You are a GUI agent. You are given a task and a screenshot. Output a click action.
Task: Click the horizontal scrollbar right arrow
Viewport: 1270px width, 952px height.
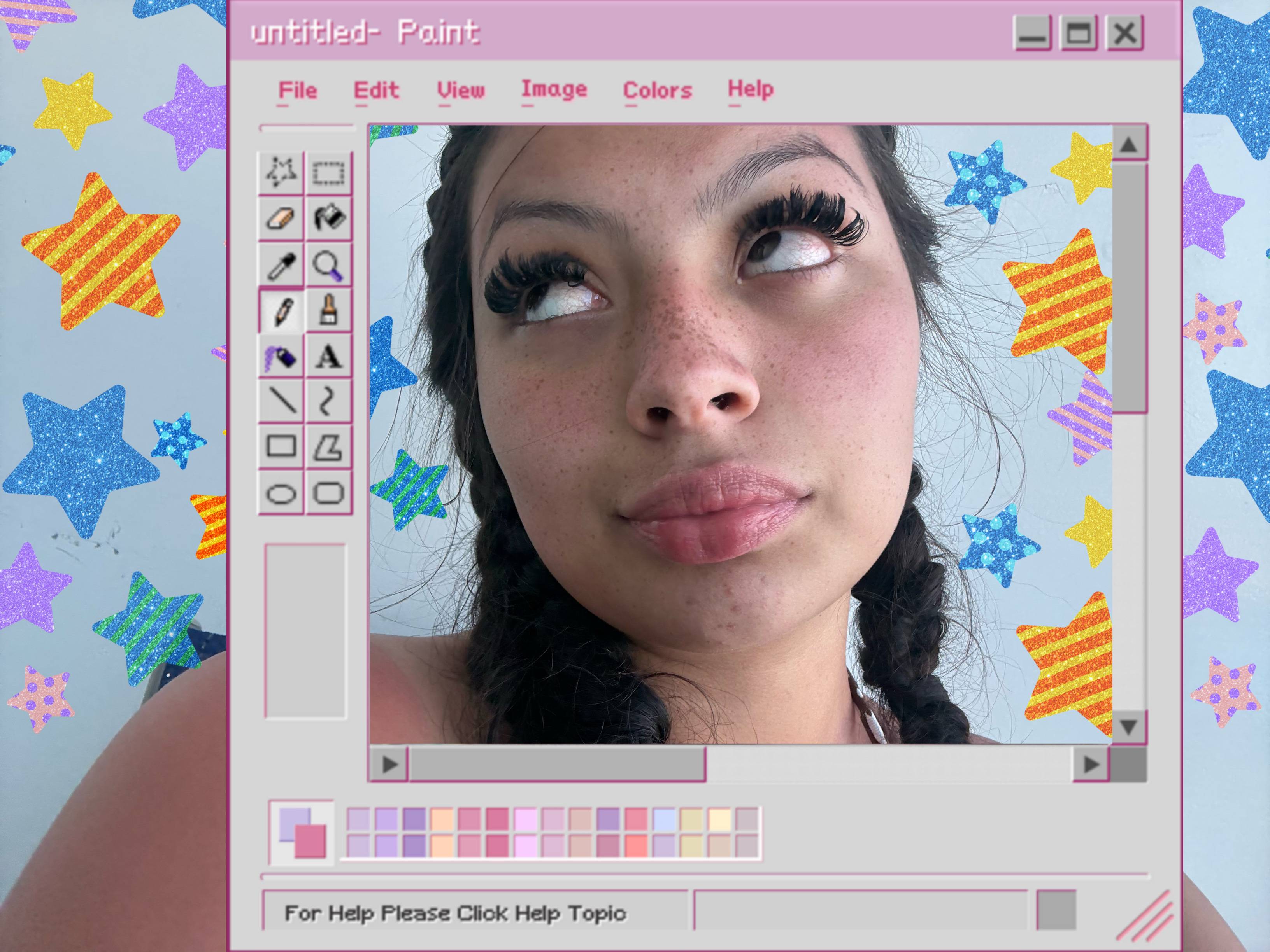(1091, 764)
